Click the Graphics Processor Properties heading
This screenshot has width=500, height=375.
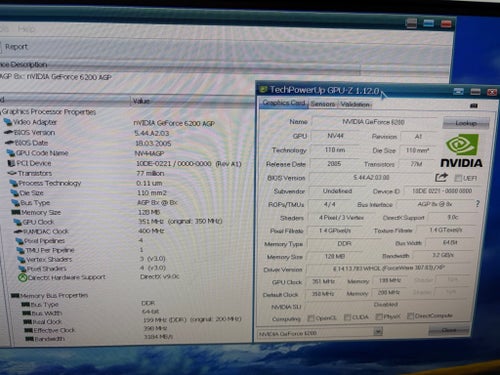pyautogui.click(x=49, y=112)
